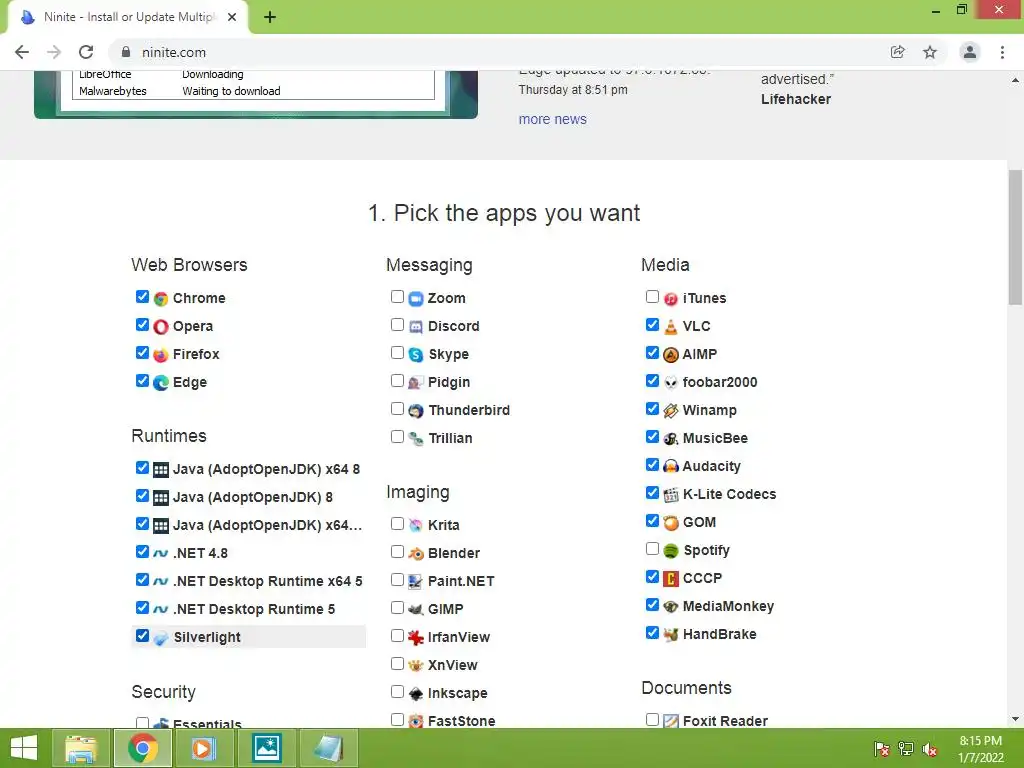This screenshot has height=768, width=1024.
Task: Close the Ninite tab
Action: pyautogui.click(x=232, y=17)
